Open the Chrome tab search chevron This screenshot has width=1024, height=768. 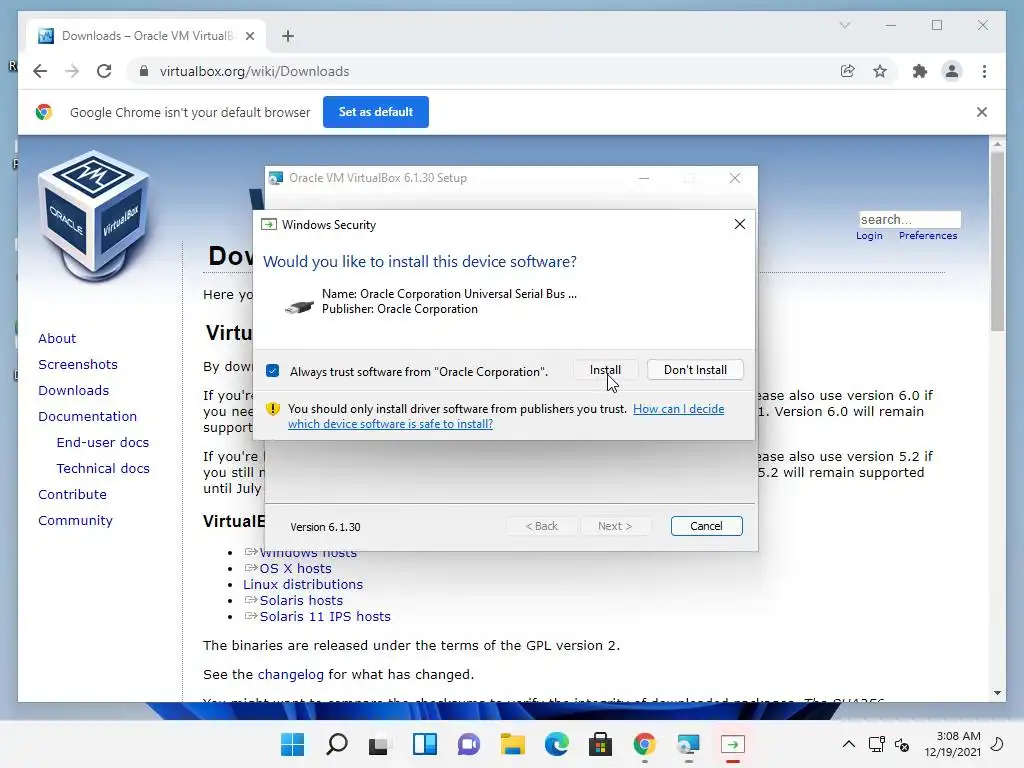pyautogui.click(x=844, y=25)
